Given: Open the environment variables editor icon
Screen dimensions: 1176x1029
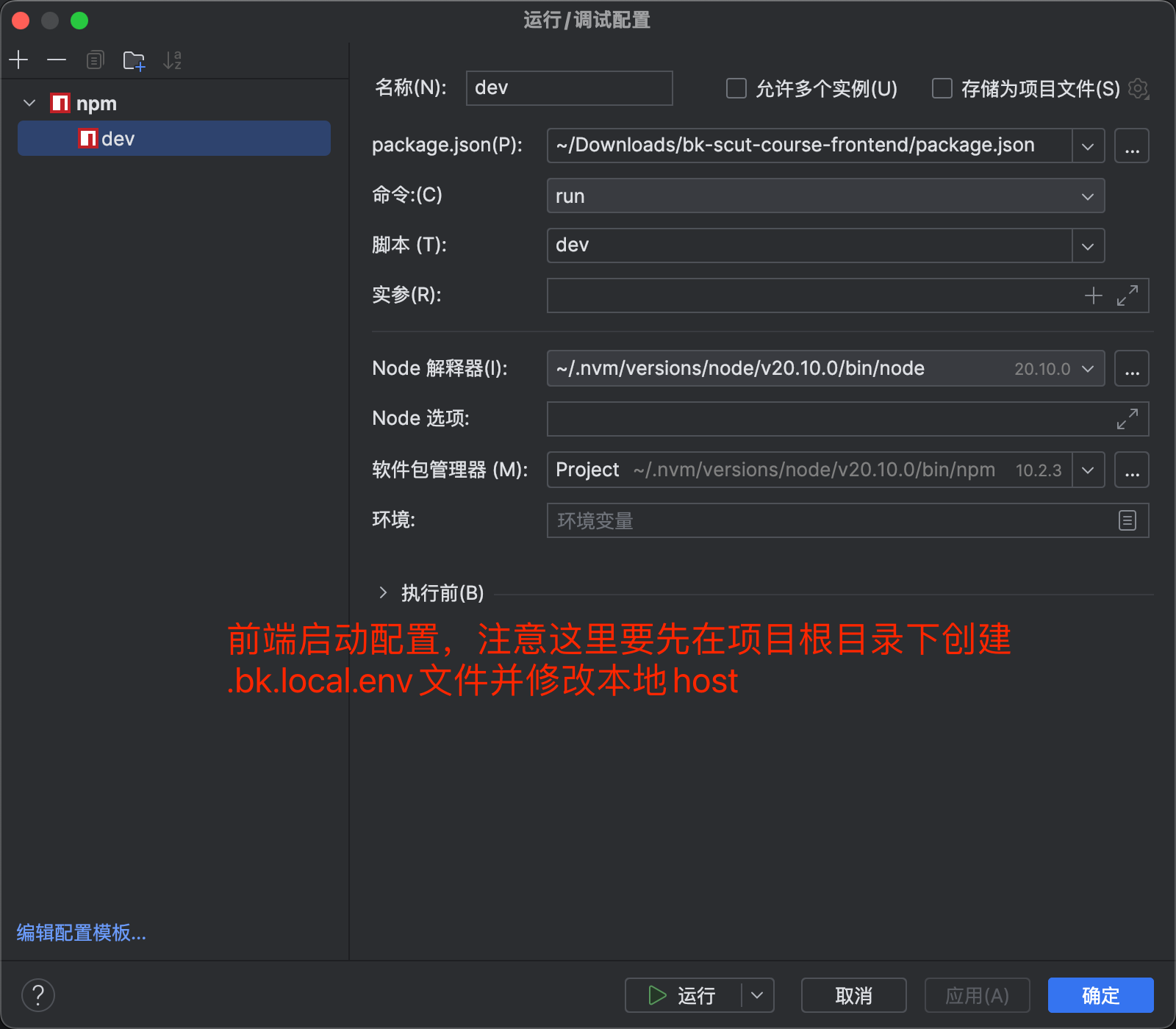Looking at the screenshot, I should click(1127, 520).
